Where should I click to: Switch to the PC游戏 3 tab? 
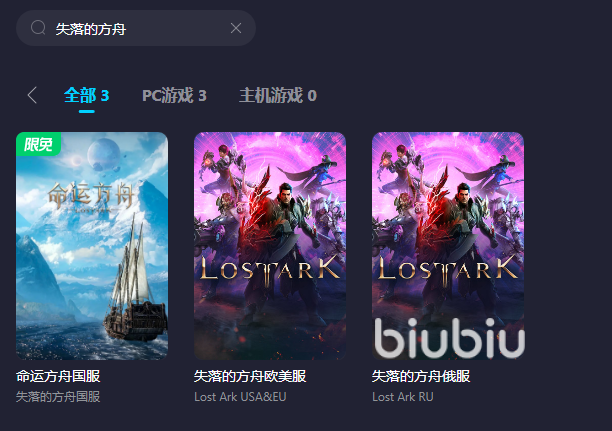(x=174, y=96)
